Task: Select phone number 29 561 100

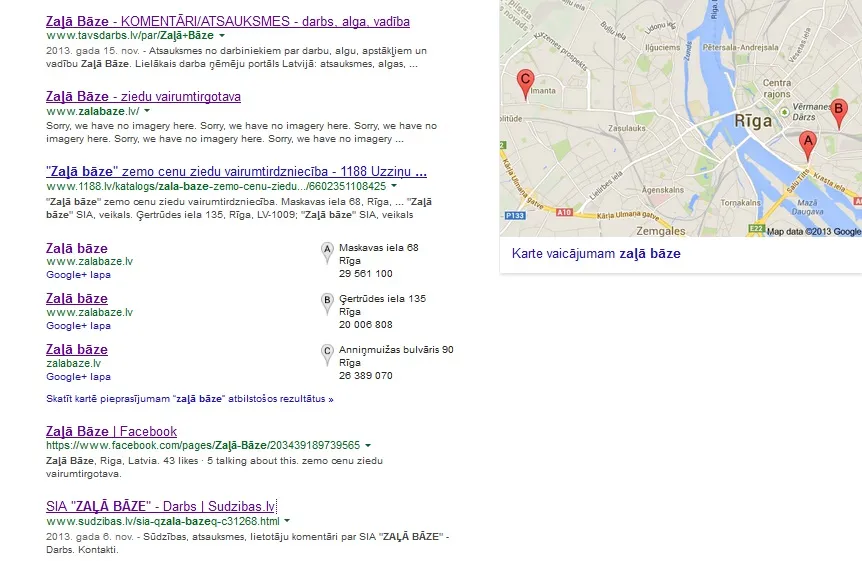Action: pyautogui.click(x=366, y=274)
